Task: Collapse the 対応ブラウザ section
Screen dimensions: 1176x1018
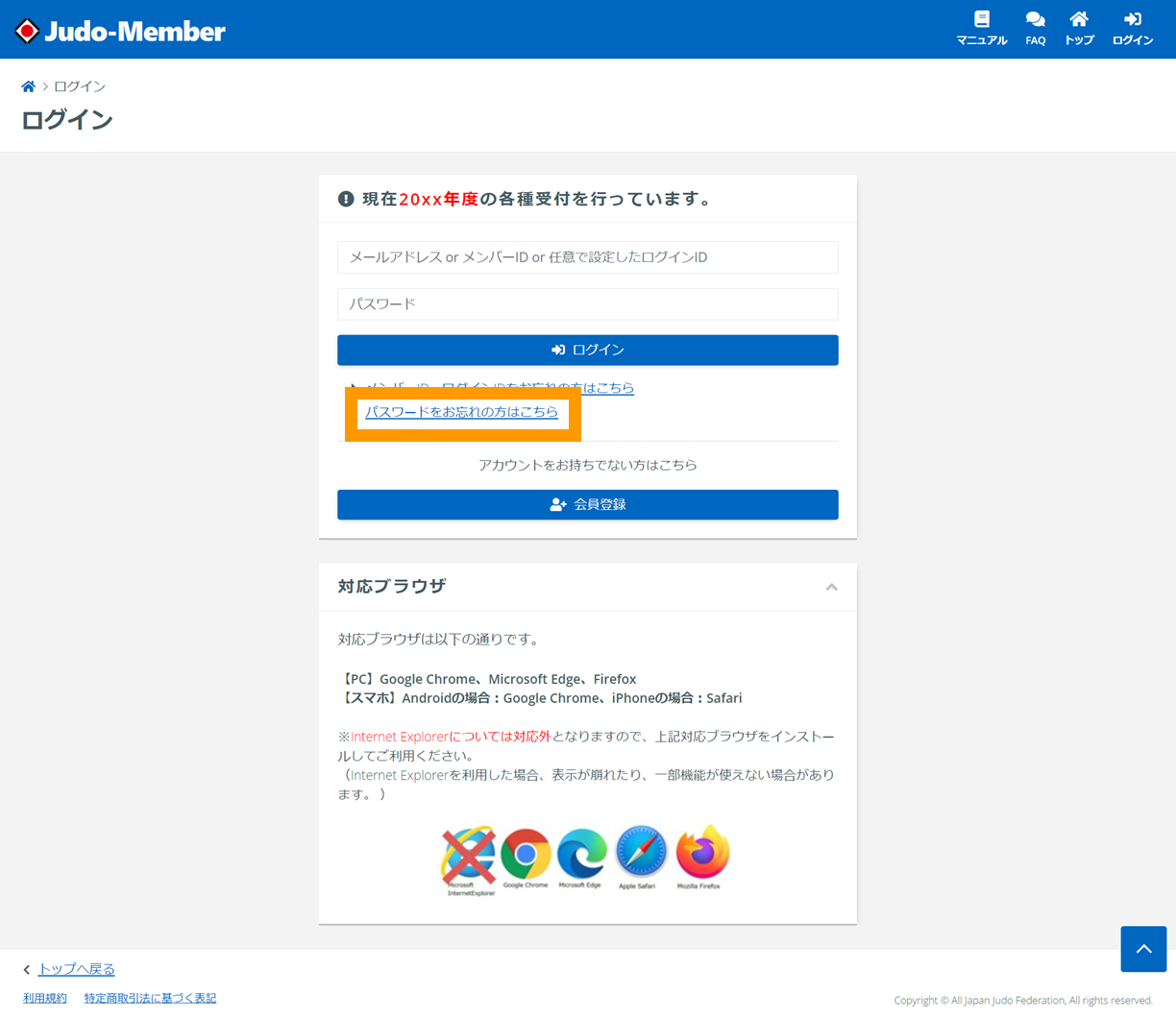Action: coord(831,587)
